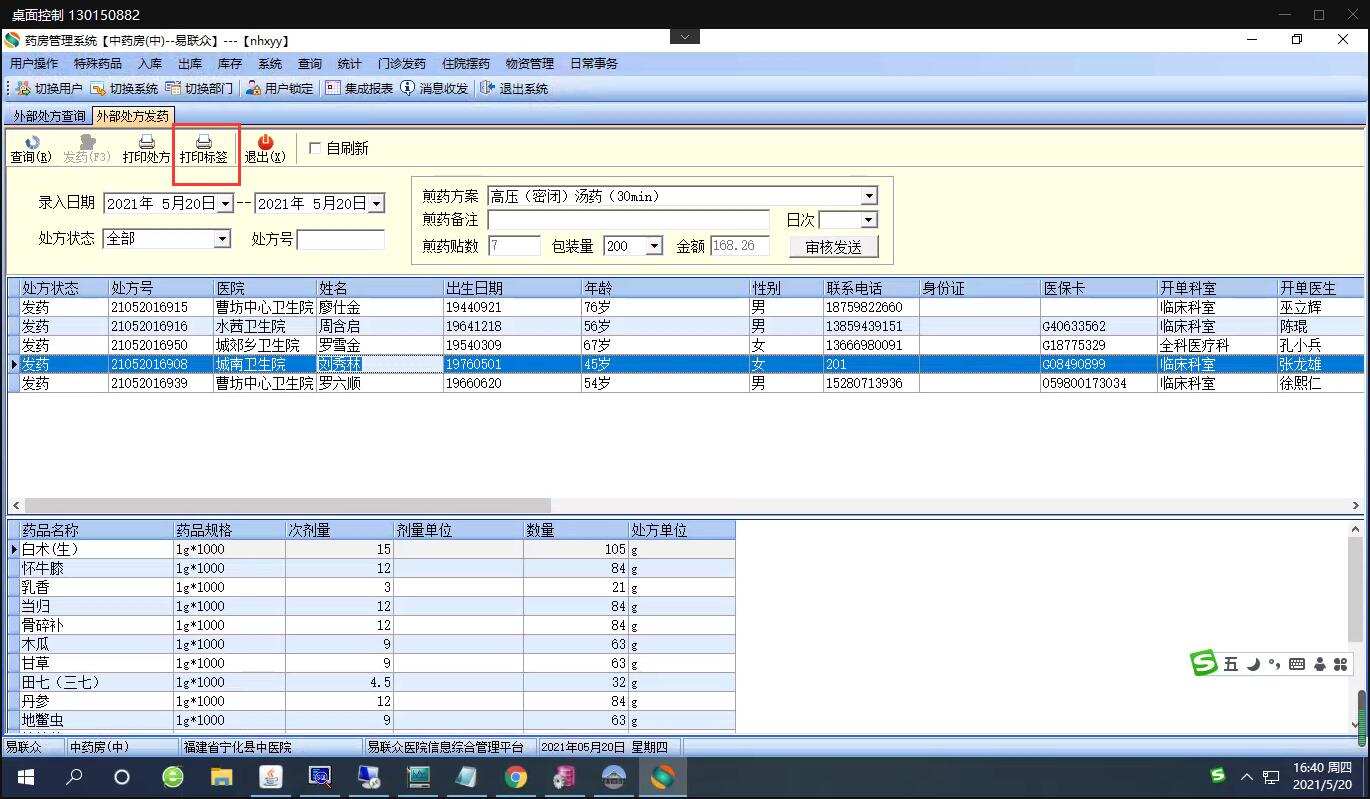The width and height of the screenshot is (1370, 799).
Task: Open the 门诊发药 menu
Action: tap(401, 63)
